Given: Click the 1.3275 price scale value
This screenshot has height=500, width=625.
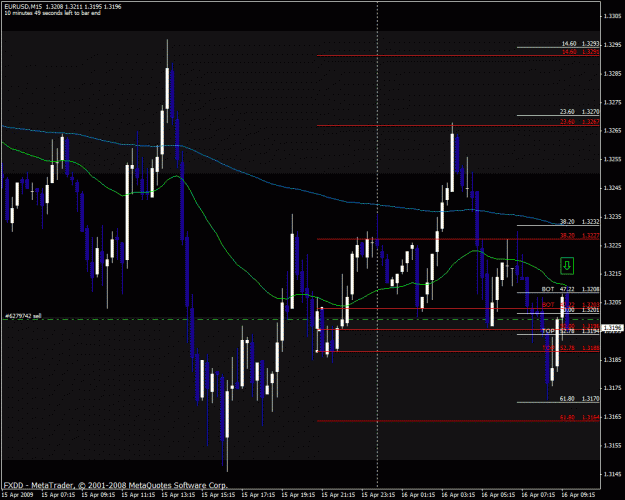Looking at the screenshot, I should click(612, 102).
